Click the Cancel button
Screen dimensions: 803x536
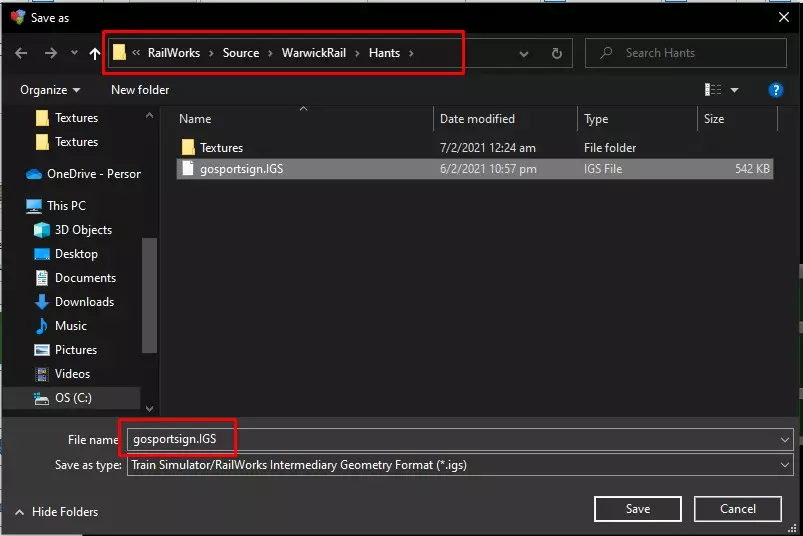point(737,509)
